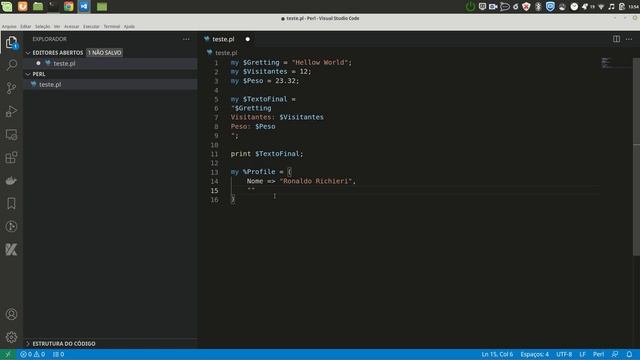Viewport: 640px width, 360px height.
Task: Select teste.pl in the PERL folder
Action: pyautogui.click(x=50, y=84)
